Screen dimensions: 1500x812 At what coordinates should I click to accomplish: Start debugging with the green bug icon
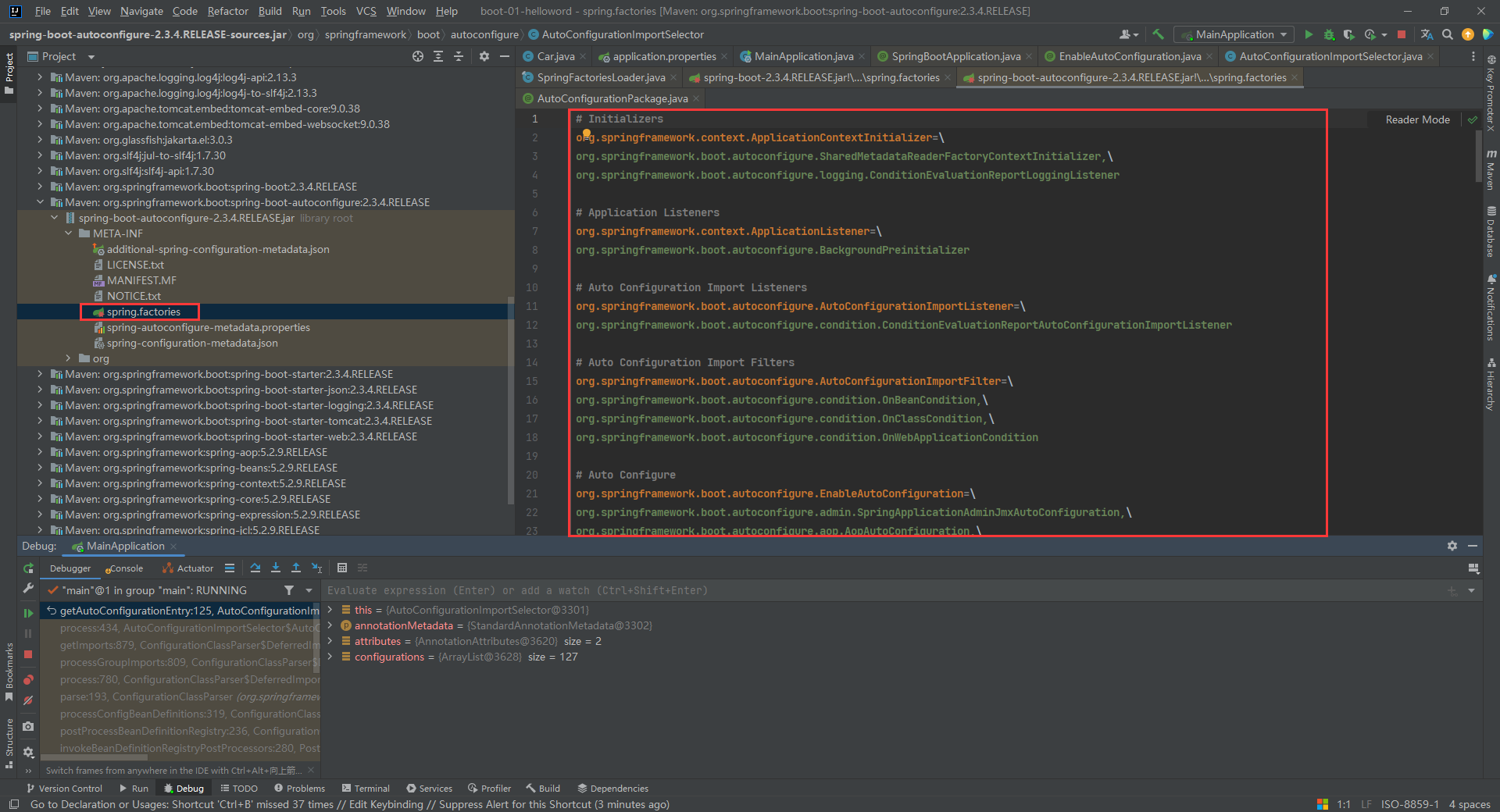[1329, 34]
